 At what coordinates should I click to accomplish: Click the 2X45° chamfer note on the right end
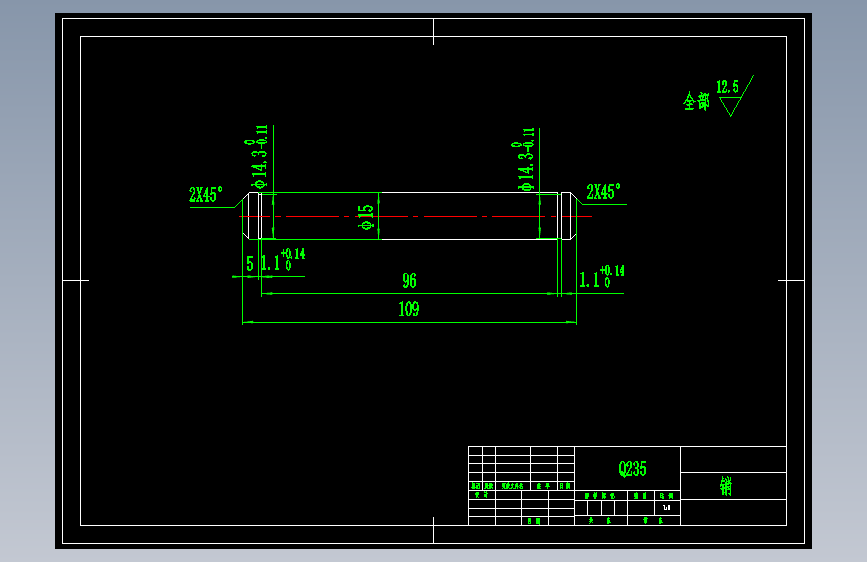pos(603,192)
